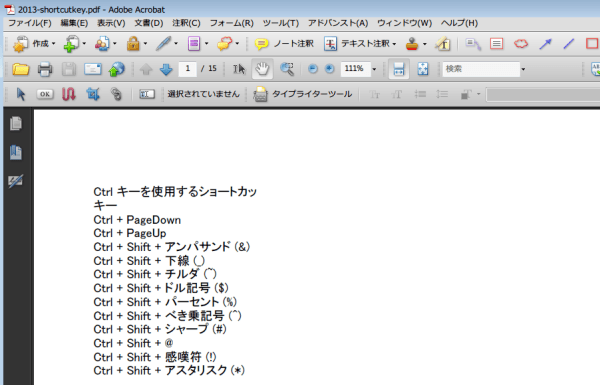Go to next page down arrow

(x=166, y=69)
